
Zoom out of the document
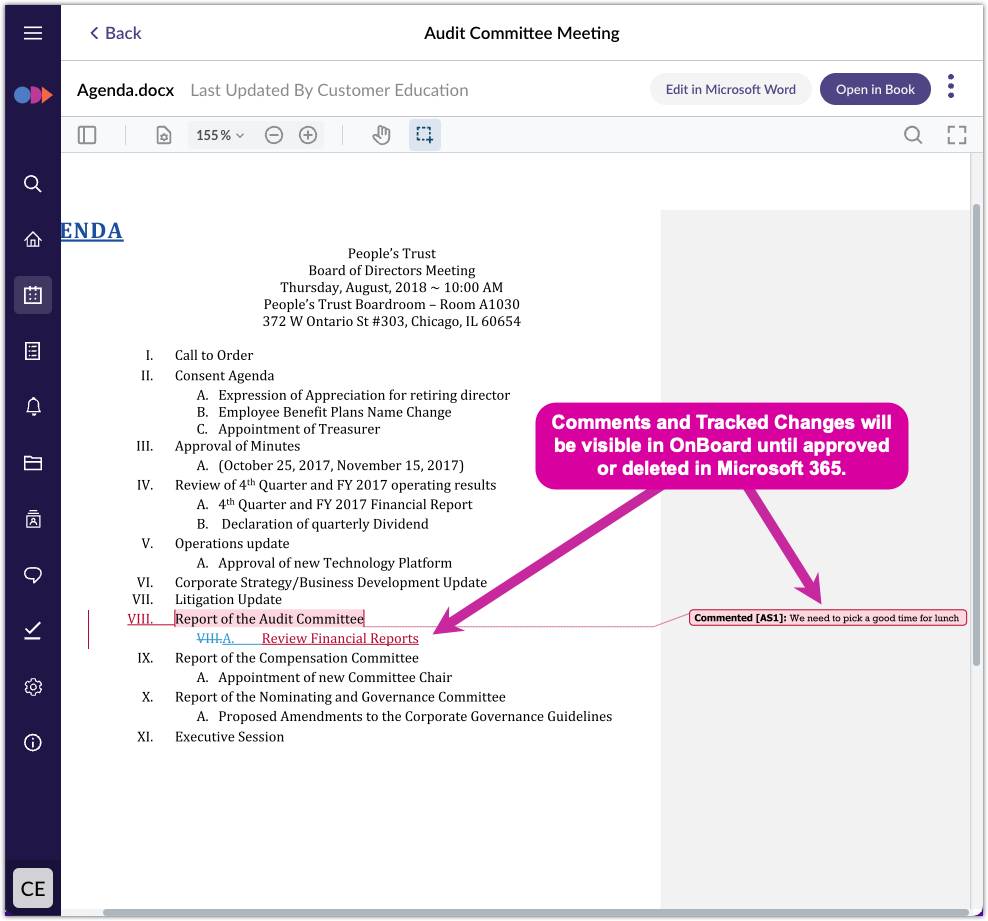point(274,134)
